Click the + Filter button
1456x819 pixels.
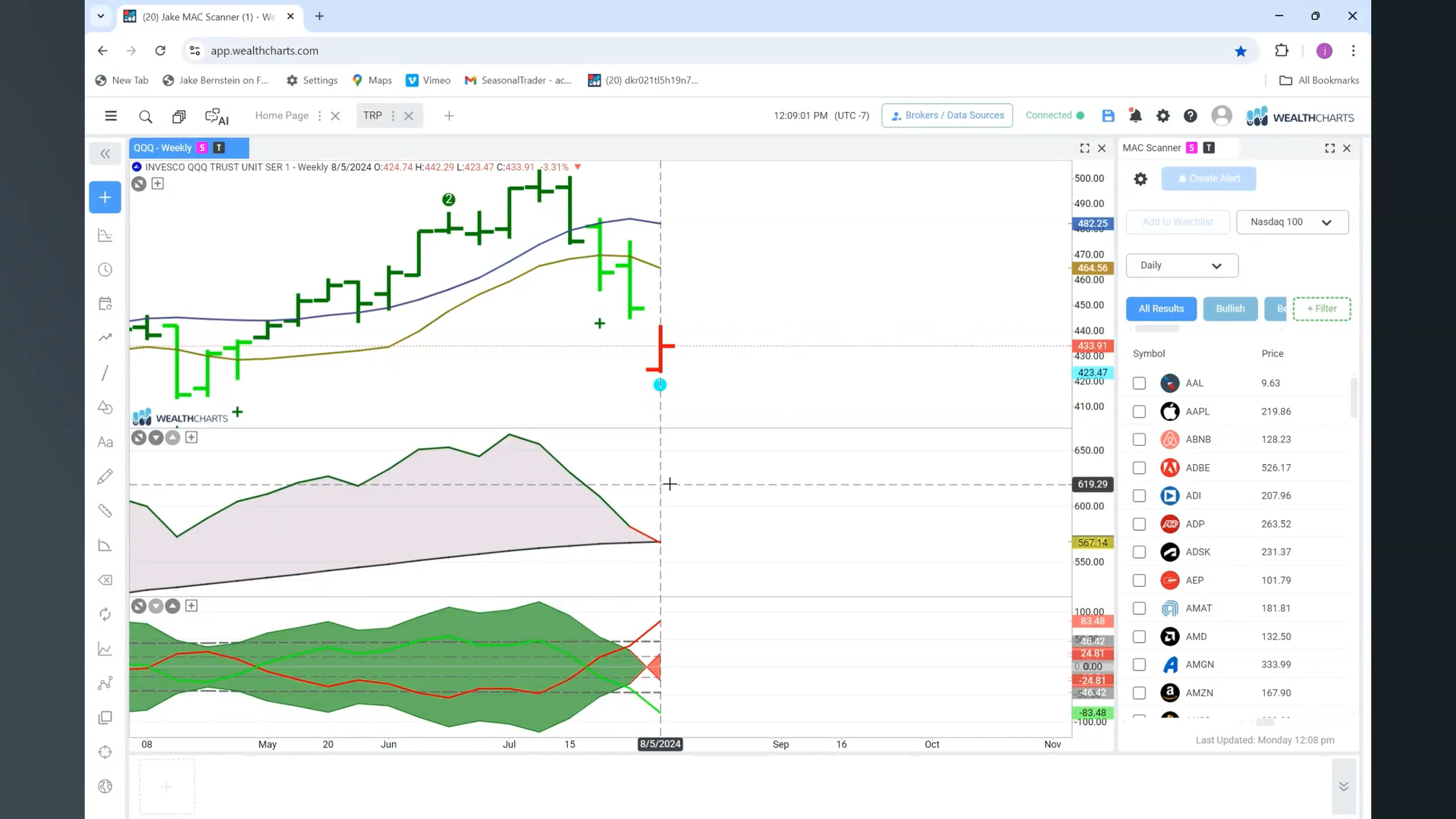click(1322, 309)
